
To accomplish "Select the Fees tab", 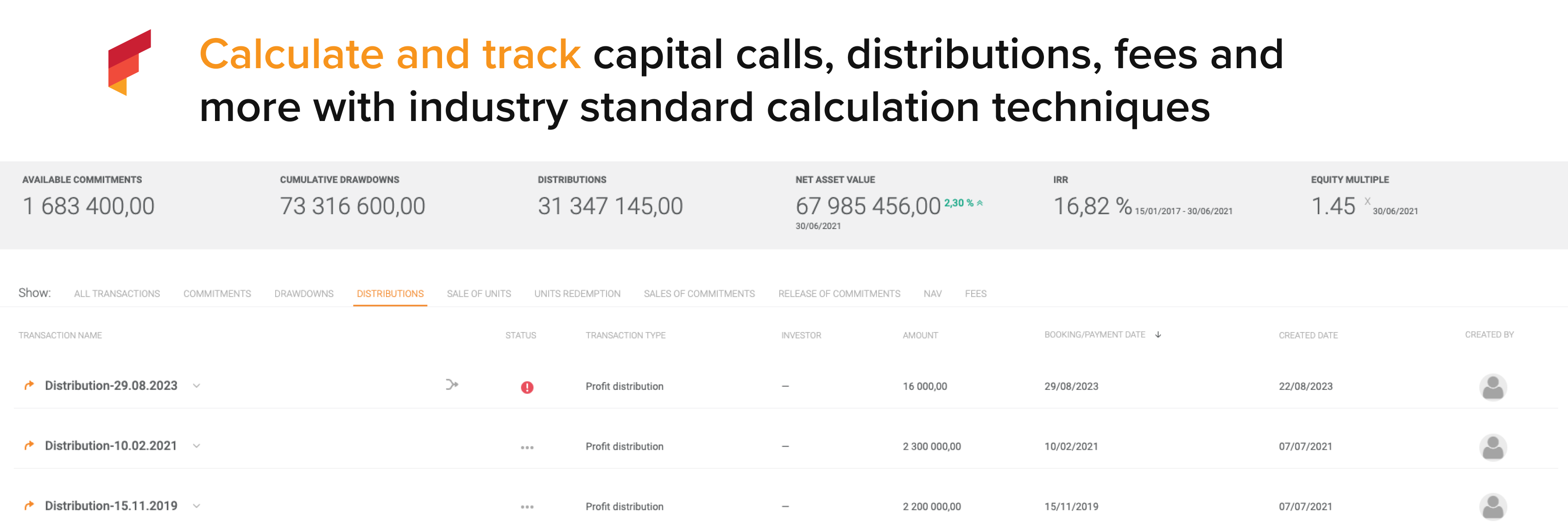I will [x=975, y=293].
